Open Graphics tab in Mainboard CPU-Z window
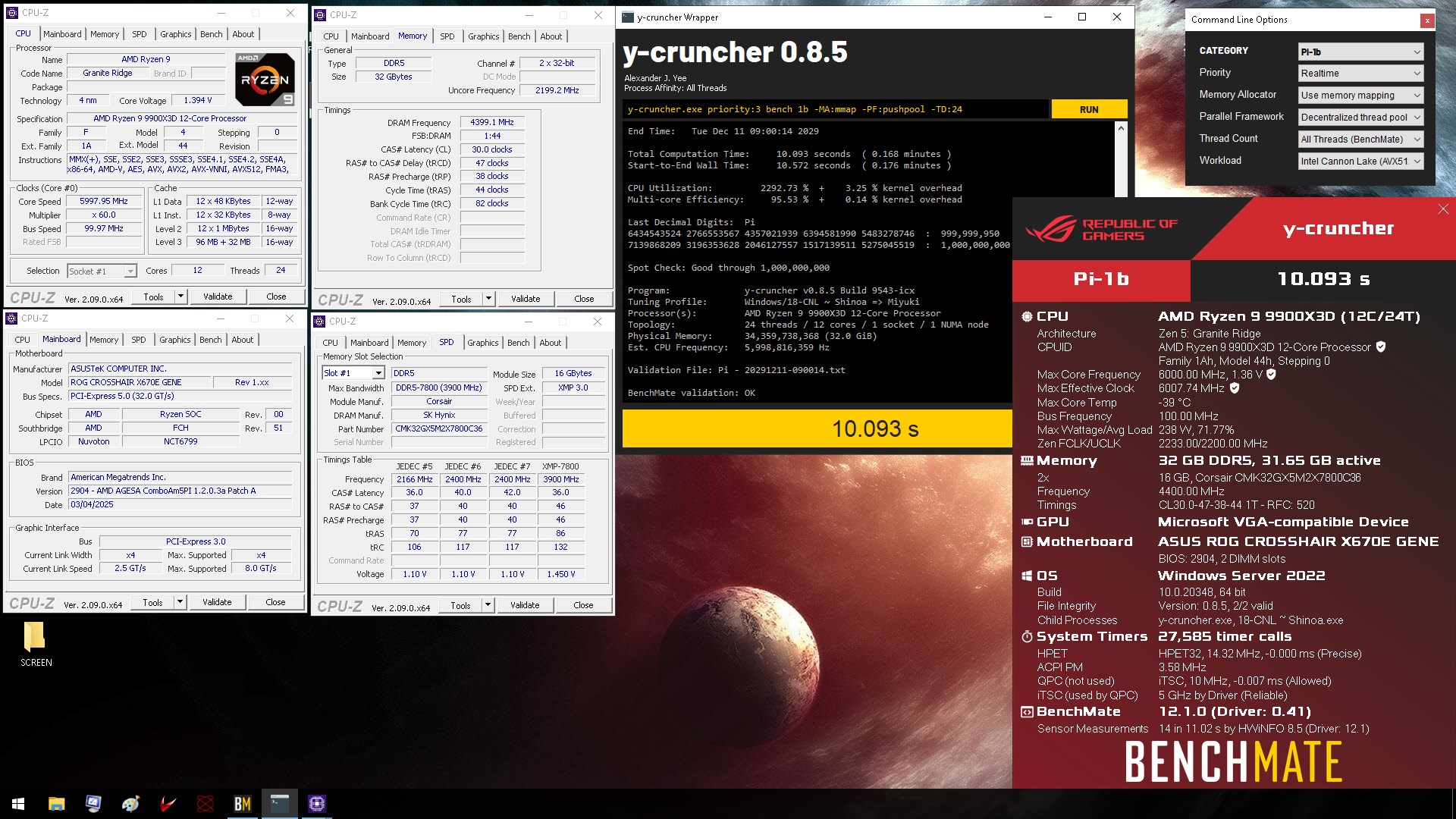The image size is (1456, 819). click(x=175, y=340)
